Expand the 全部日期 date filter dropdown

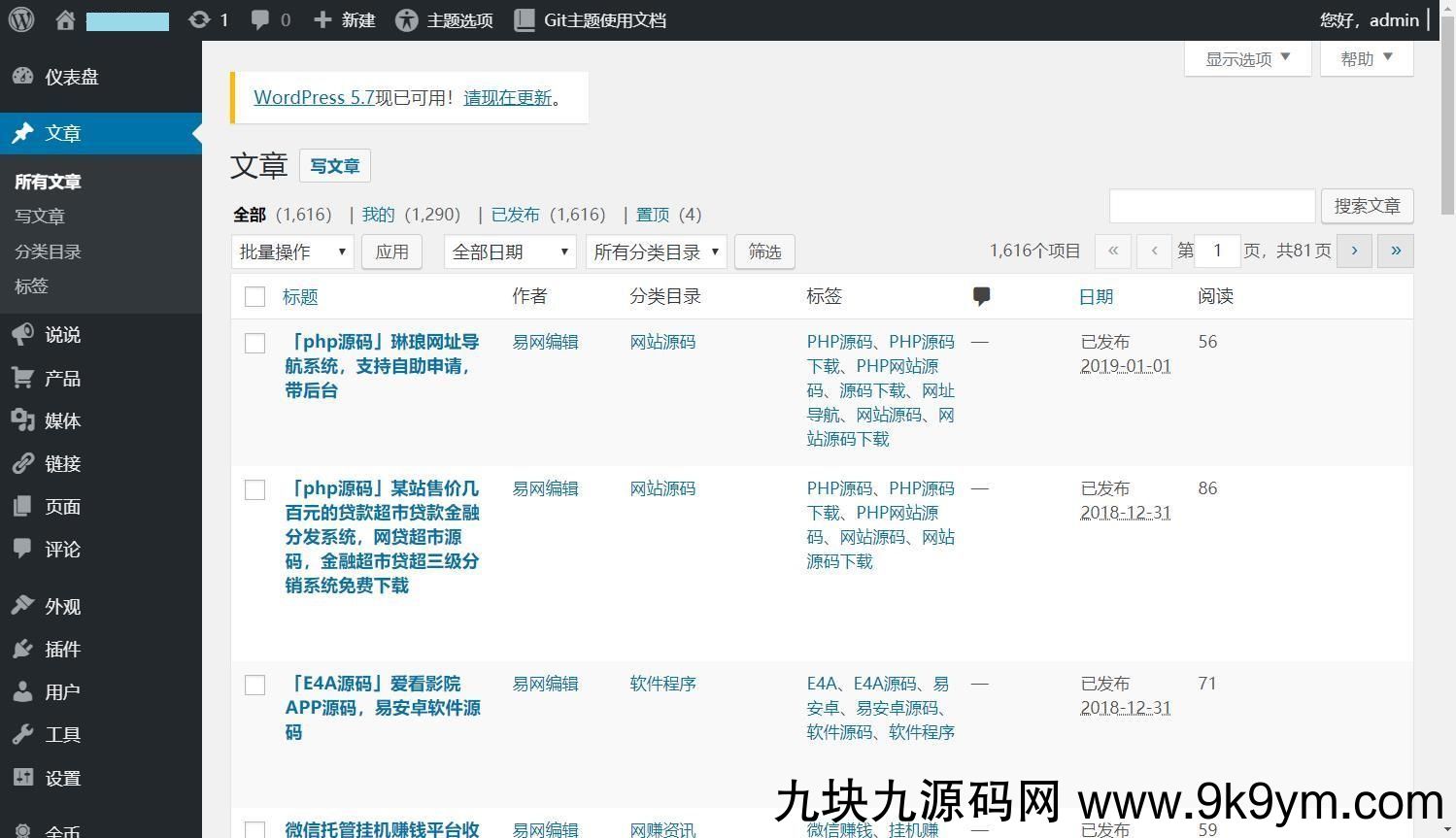[509, 251]
